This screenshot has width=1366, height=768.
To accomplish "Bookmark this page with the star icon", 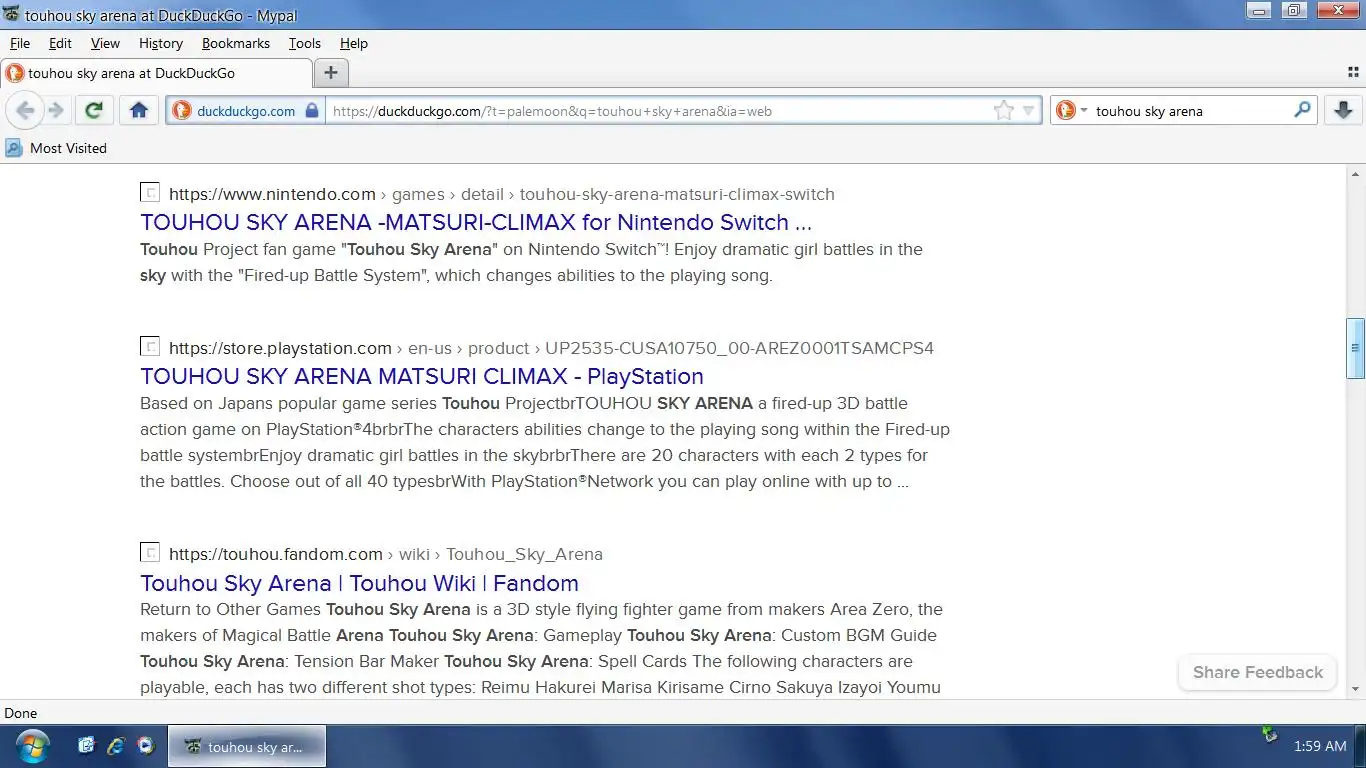I will coord(1004,111).
